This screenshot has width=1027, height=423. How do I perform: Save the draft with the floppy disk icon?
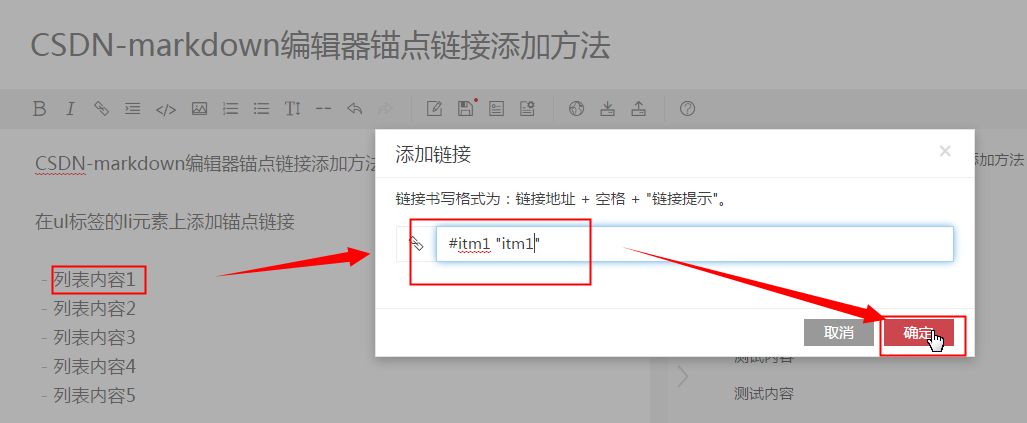[x=466, y=109]
